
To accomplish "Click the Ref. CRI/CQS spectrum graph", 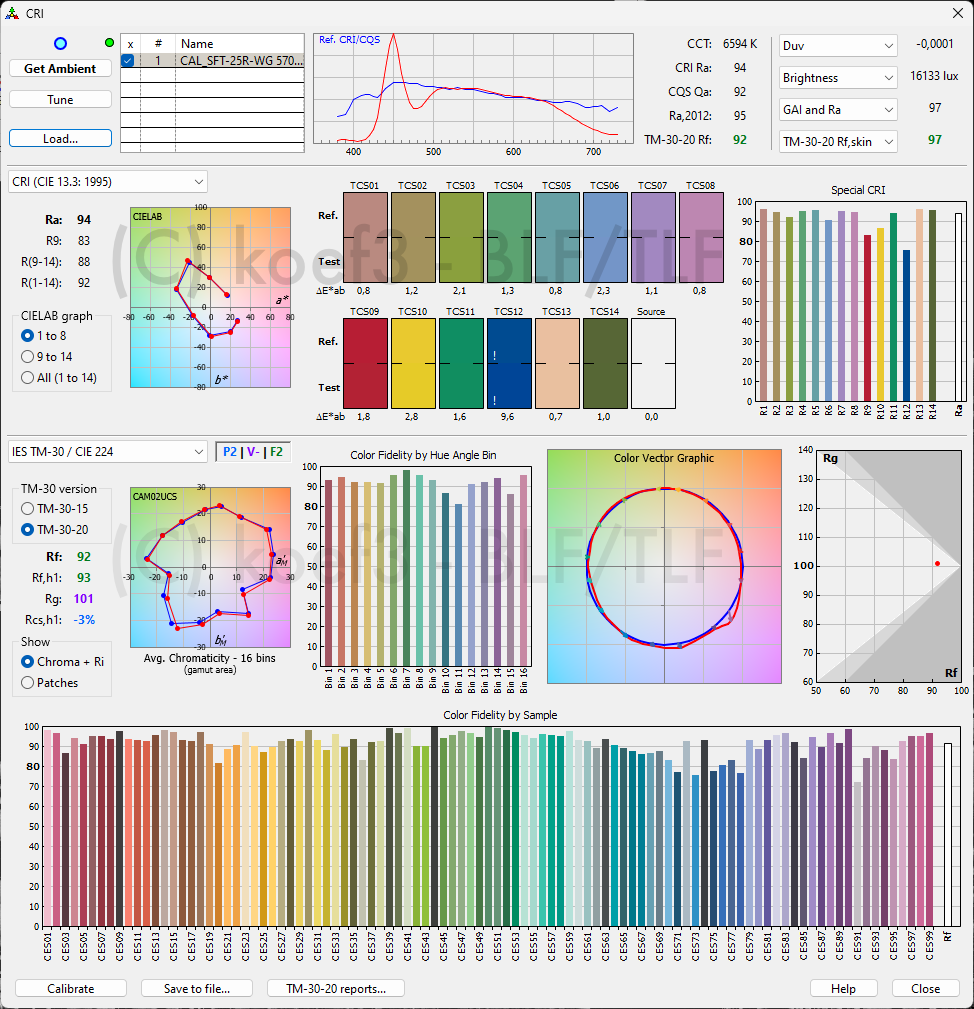I will pyautogui.click(x=474, y=88).
